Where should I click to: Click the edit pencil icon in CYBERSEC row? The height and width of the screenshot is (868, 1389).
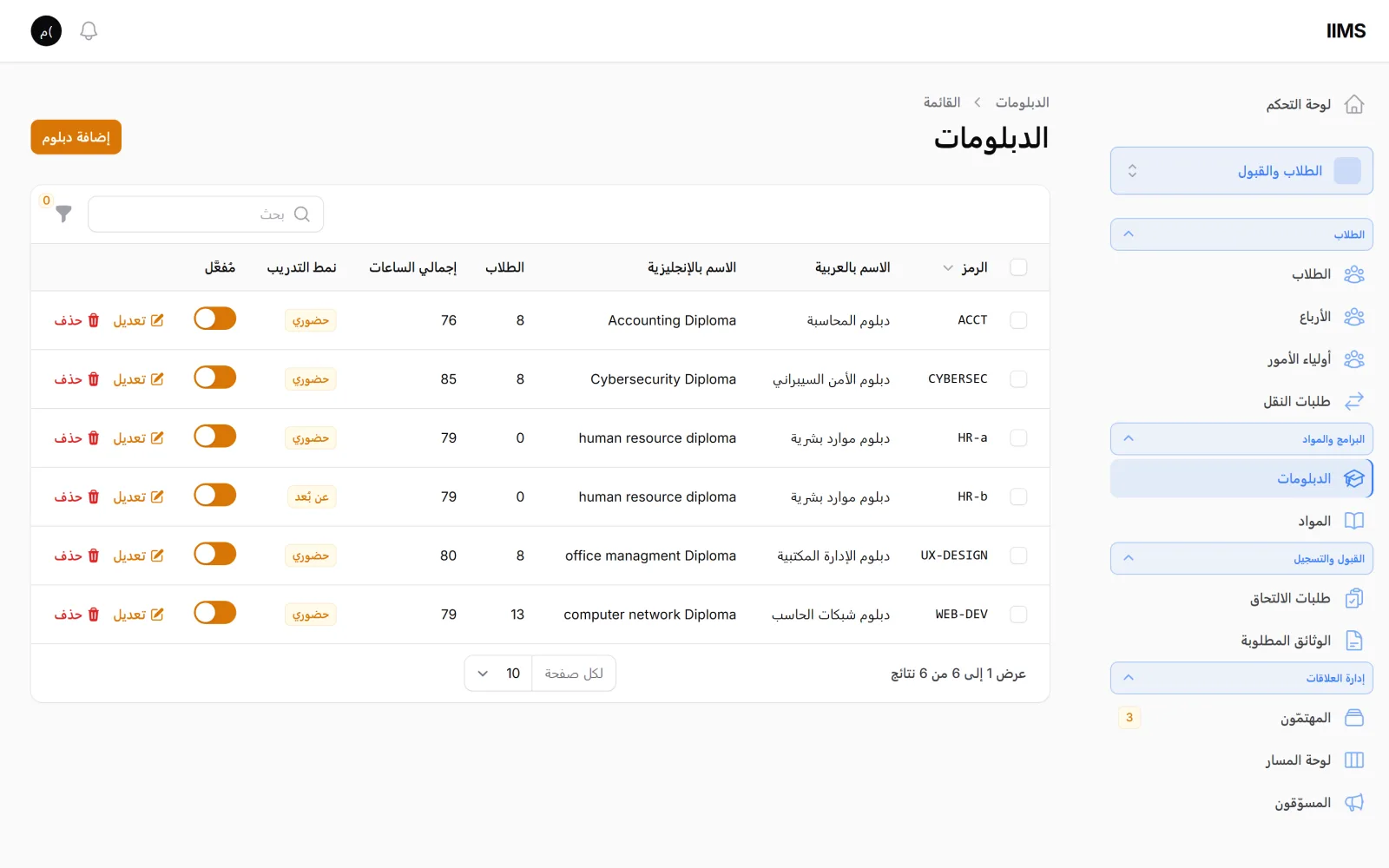(x=157, y=379)
